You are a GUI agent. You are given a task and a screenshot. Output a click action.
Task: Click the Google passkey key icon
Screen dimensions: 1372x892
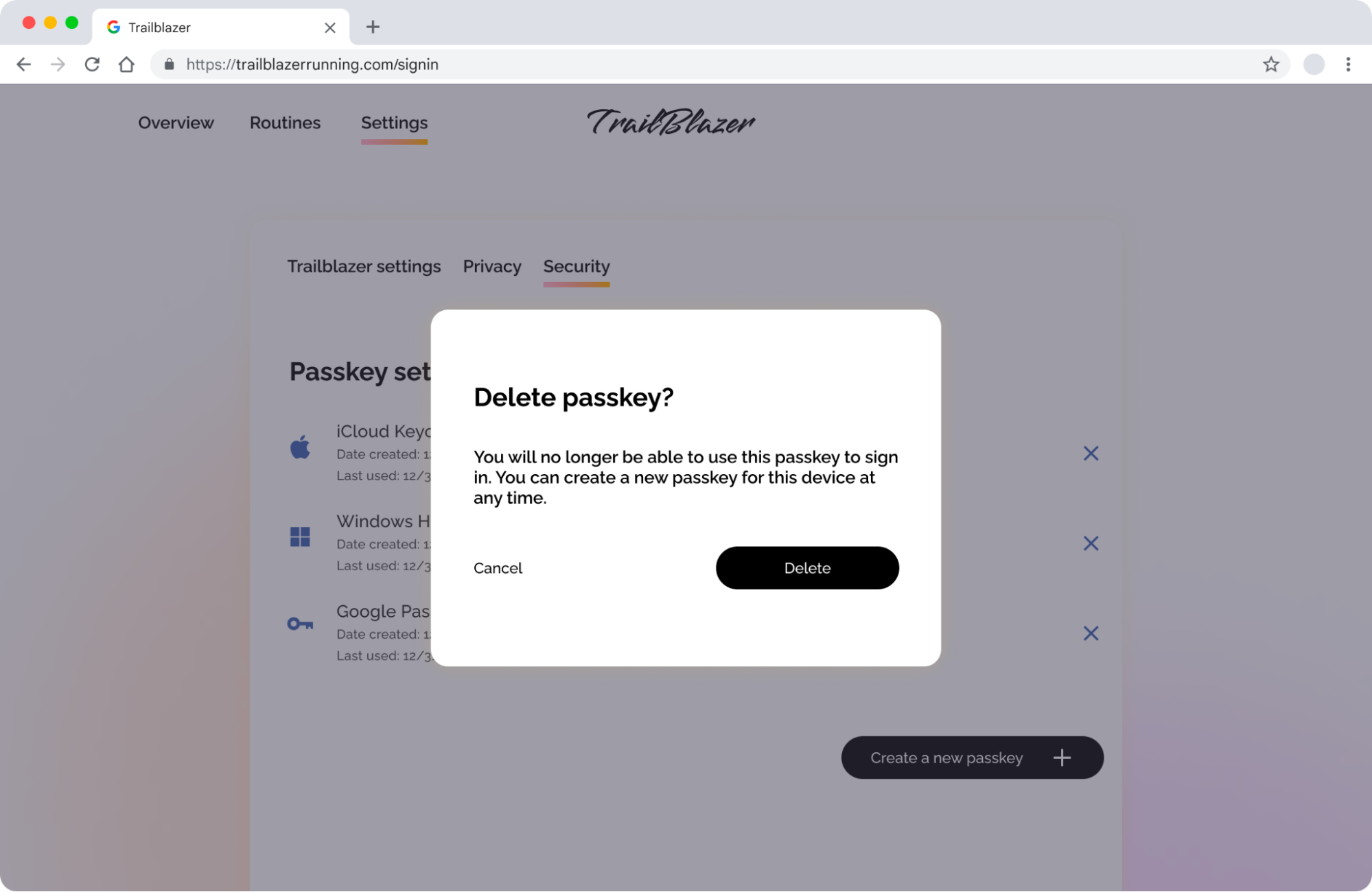pos(300,624)
